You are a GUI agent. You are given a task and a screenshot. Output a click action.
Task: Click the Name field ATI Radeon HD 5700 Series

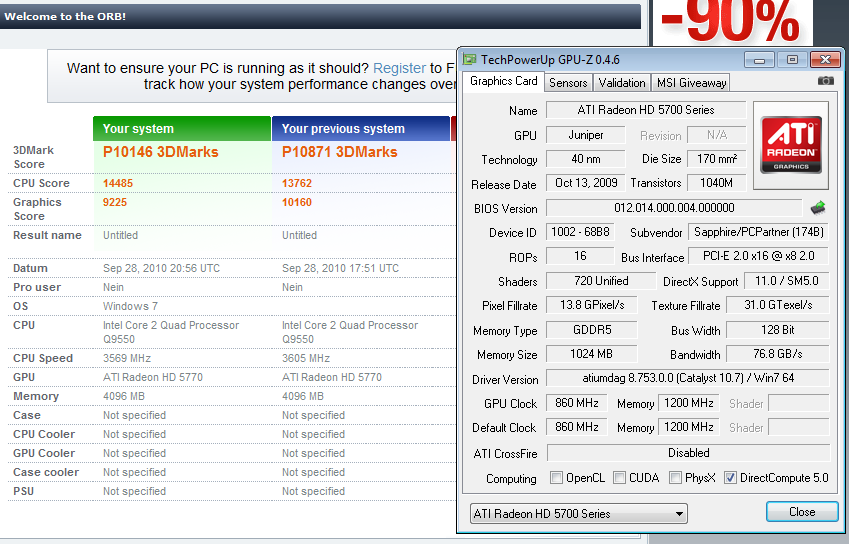[646, 110]
